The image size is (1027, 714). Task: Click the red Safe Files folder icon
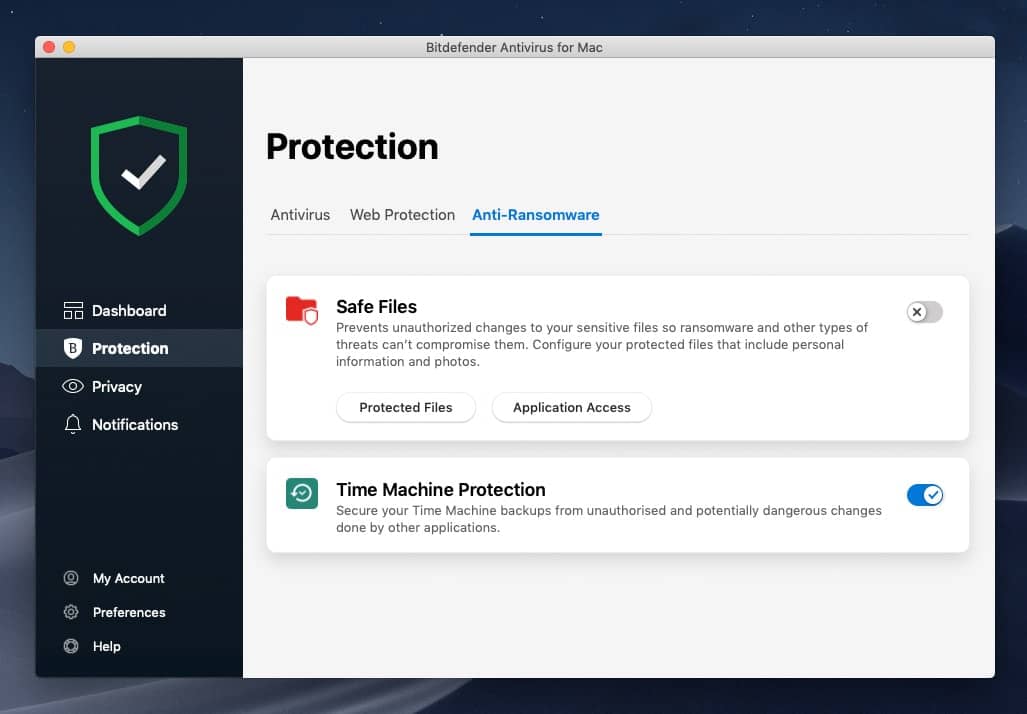point(301,312)
